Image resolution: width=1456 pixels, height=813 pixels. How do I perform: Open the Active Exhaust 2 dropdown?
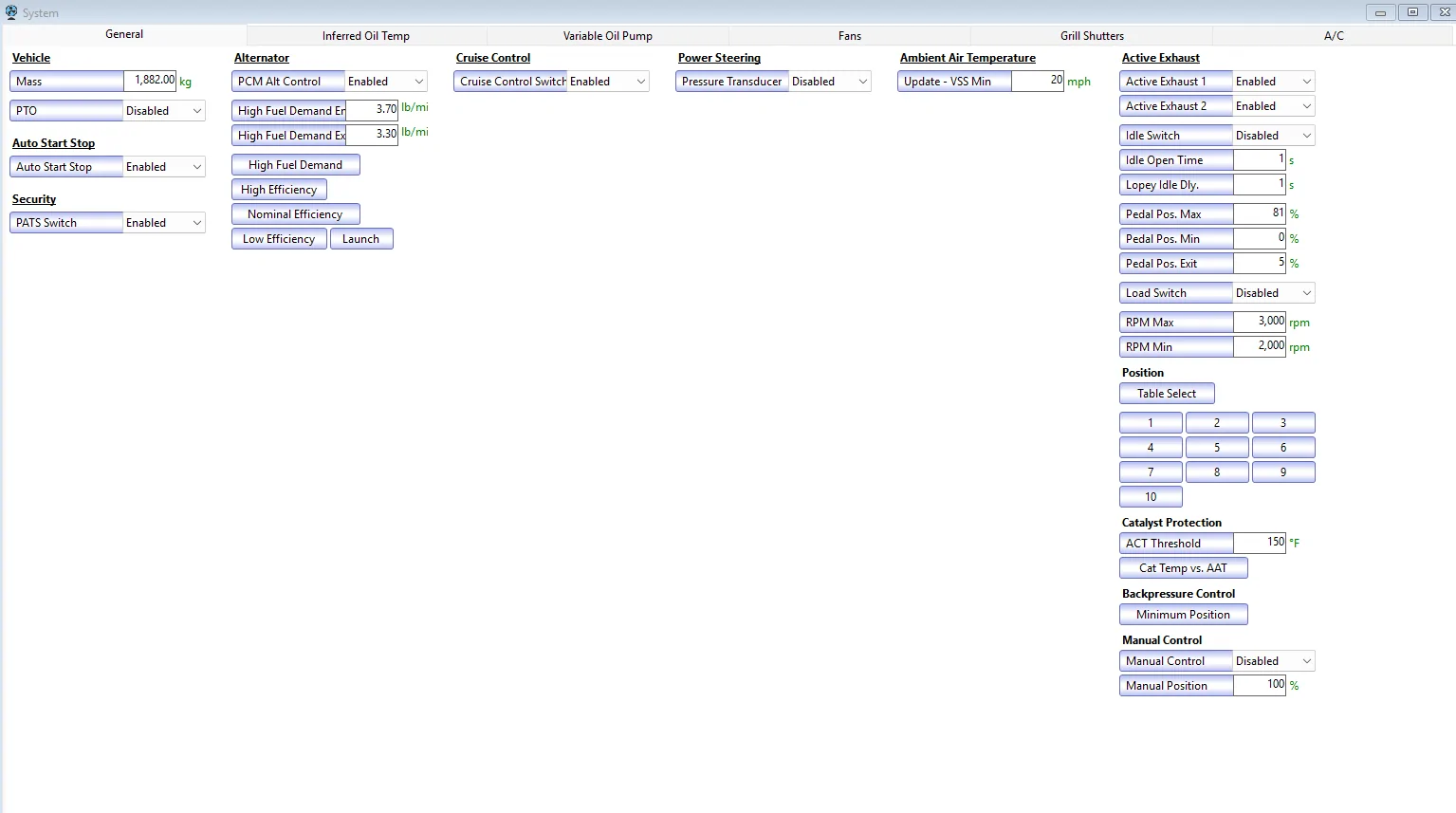(1274, 106)
